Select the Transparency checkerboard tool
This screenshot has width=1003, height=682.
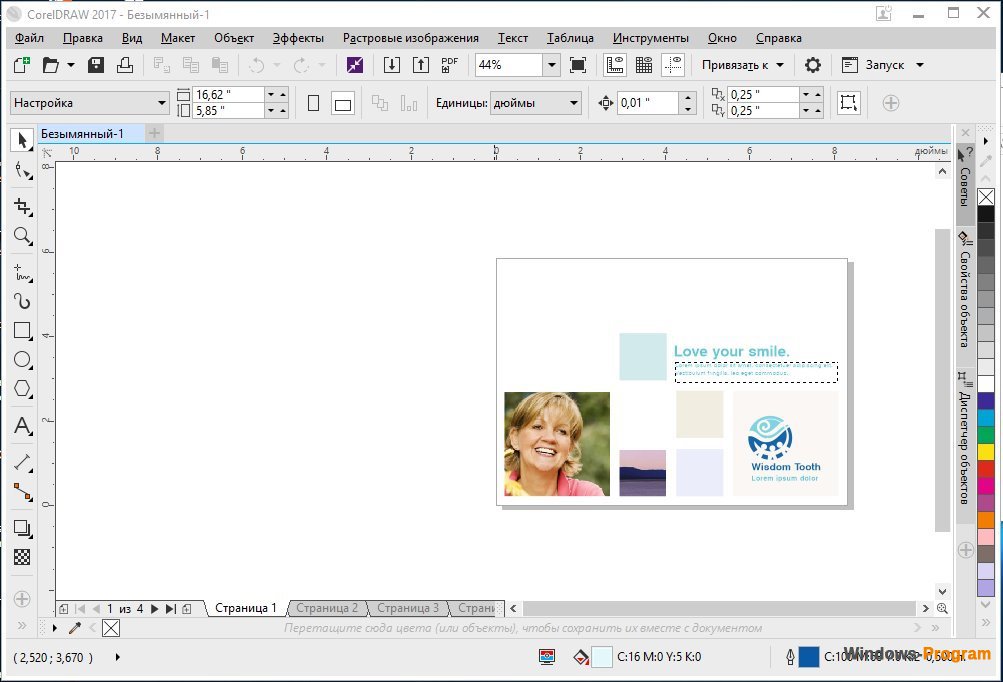22,557
